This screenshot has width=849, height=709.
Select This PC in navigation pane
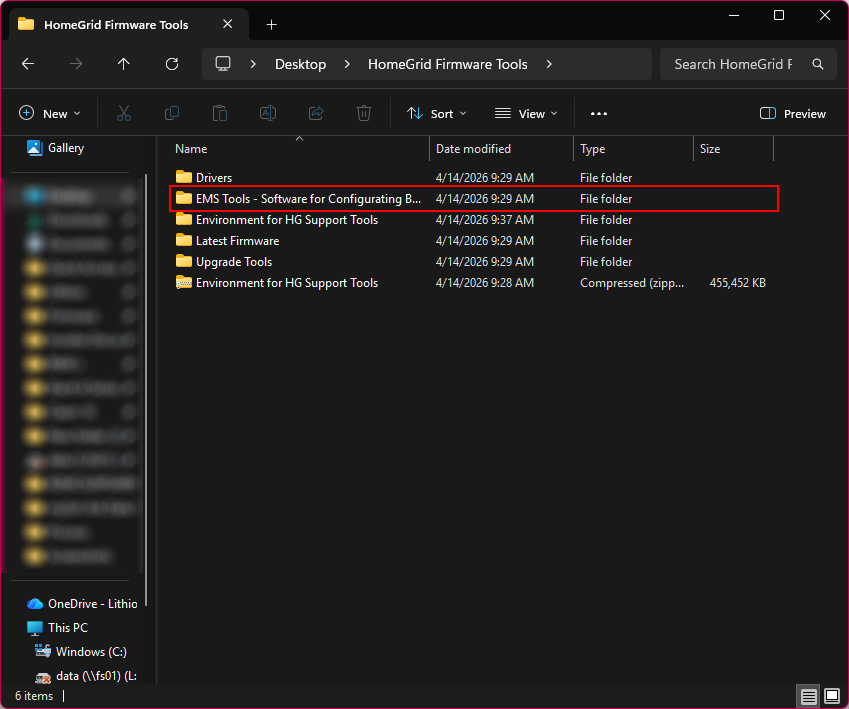(57, 628)
